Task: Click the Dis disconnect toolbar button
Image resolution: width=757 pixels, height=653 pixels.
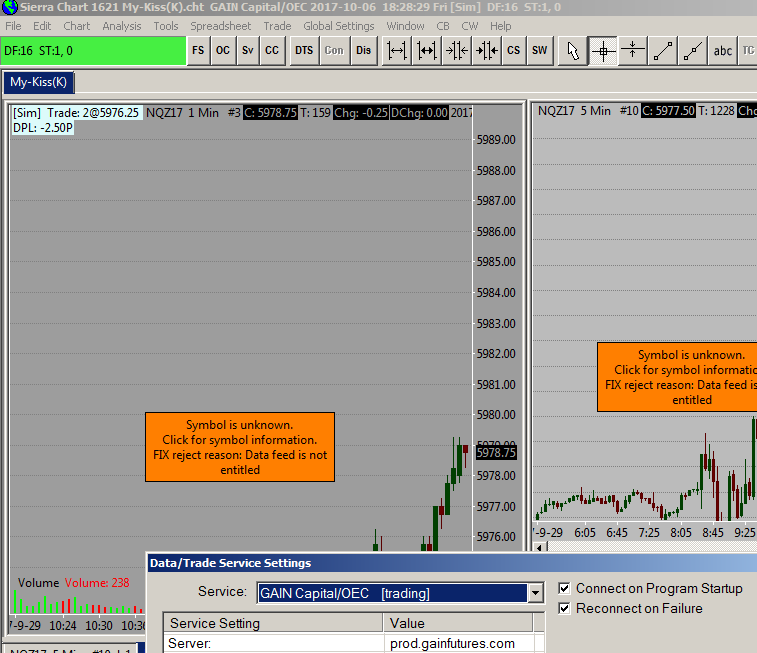Action: click(x=364, y=51)
